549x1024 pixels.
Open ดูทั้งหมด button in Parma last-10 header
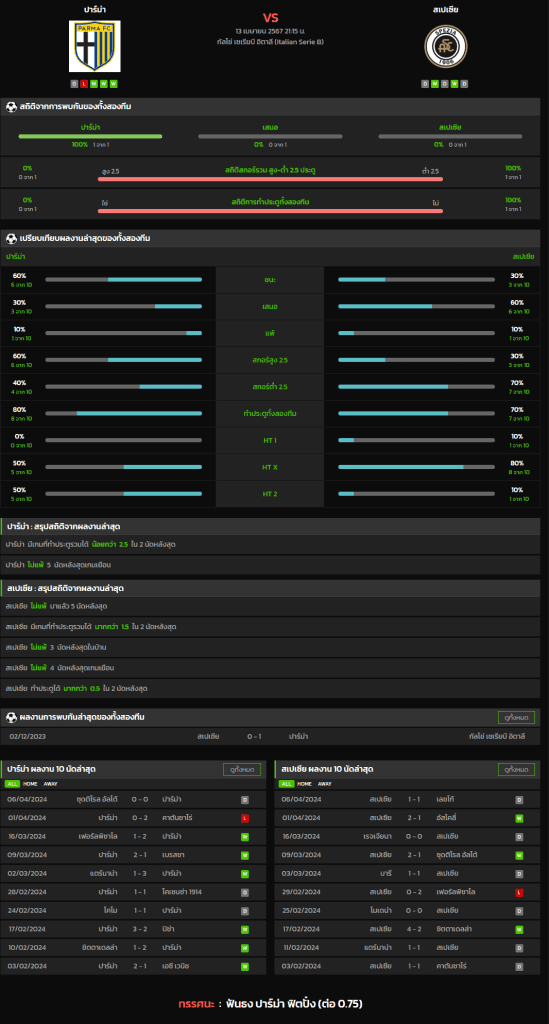242,769
